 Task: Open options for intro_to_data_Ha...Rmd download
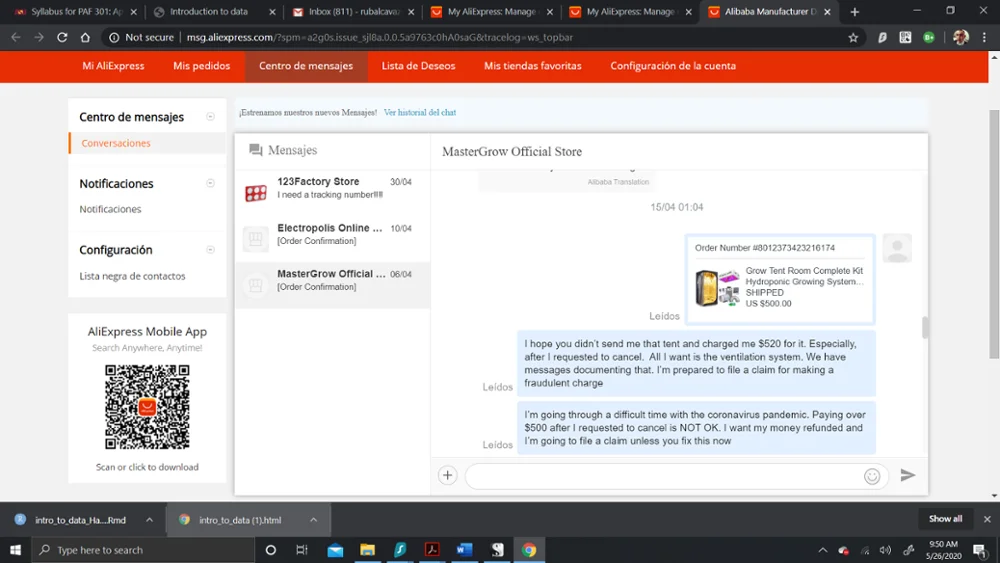[149, 520]
